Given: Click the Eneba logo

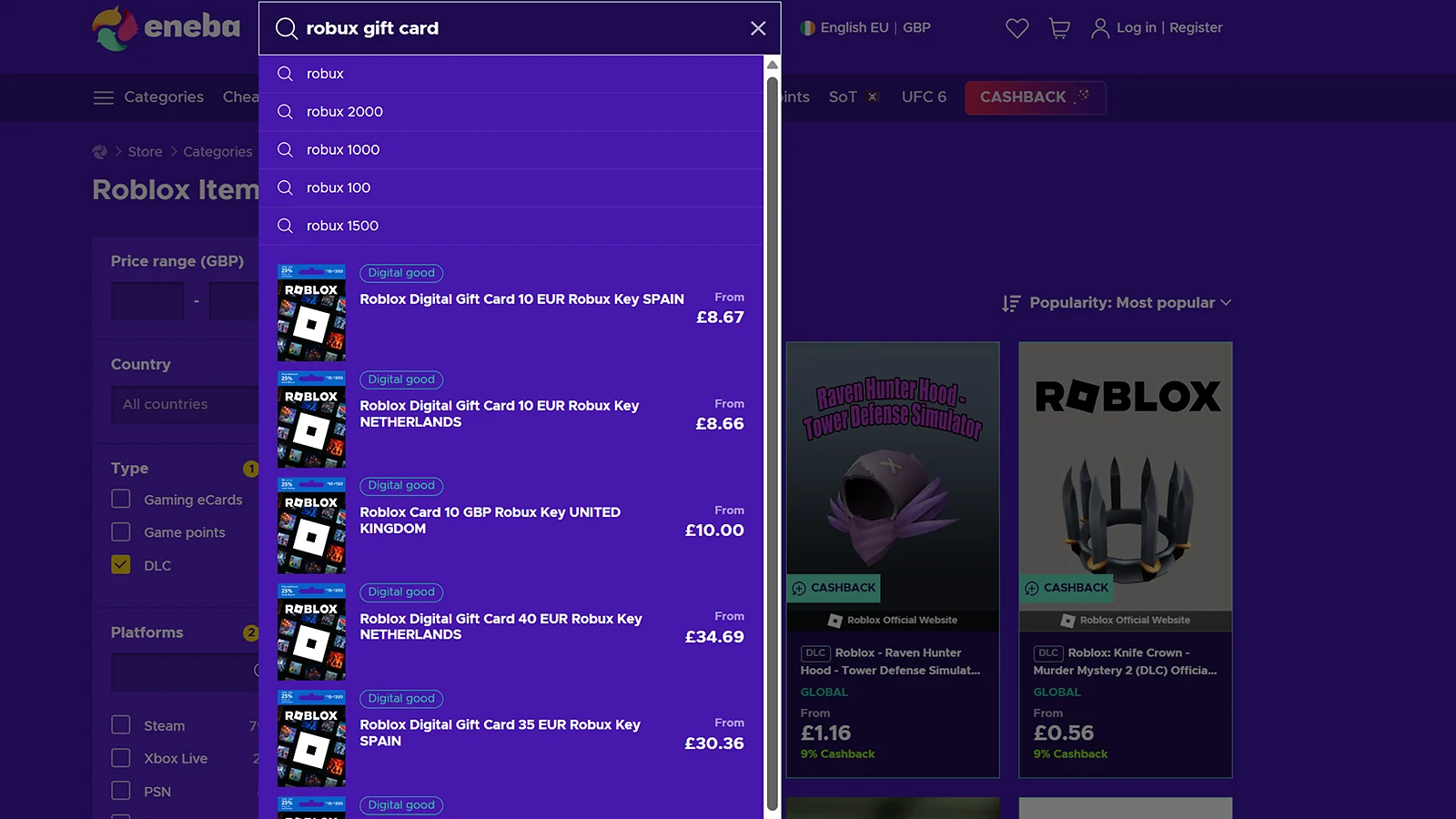Looking at the screenshot, I should [x=167, y=27].
